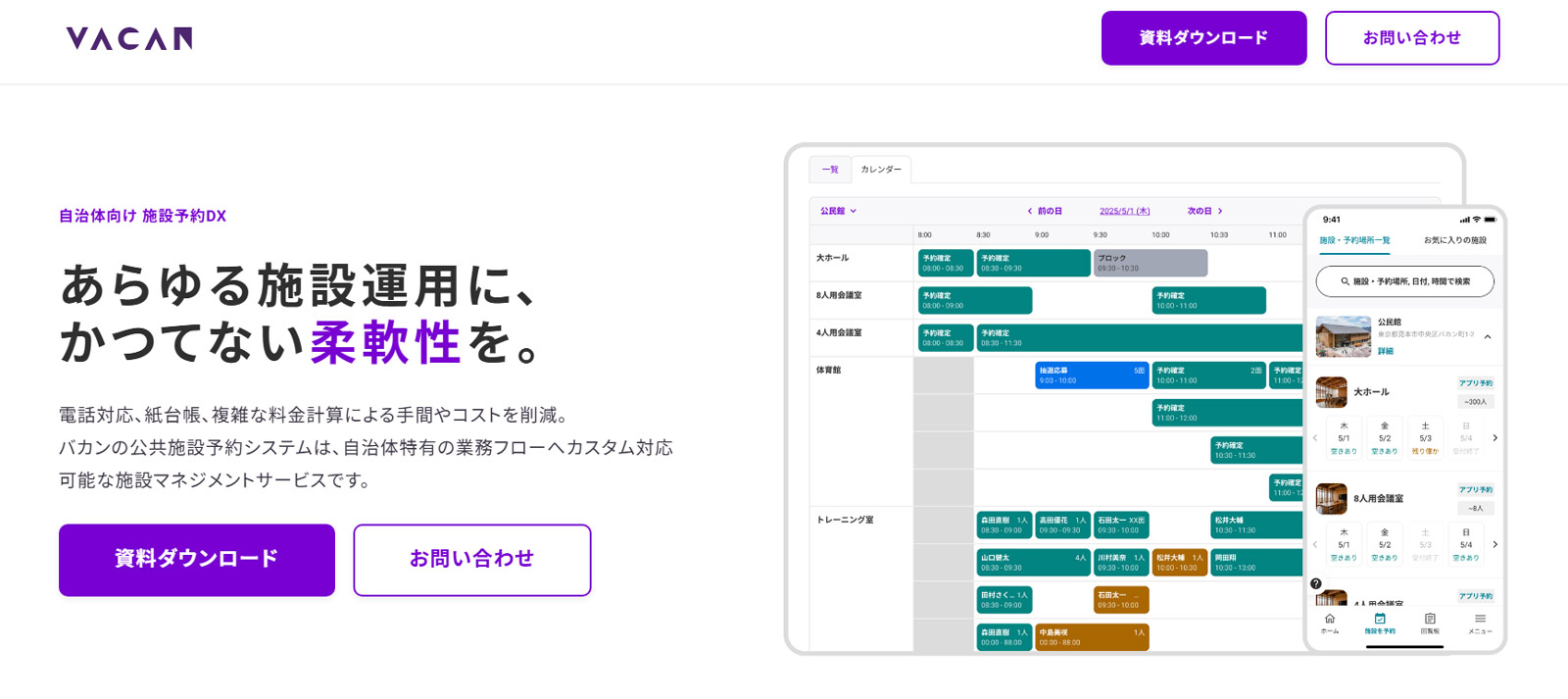
Task: Click the アプリ予約 badge for 8人用会議室
Action: tap(1476, 489)
